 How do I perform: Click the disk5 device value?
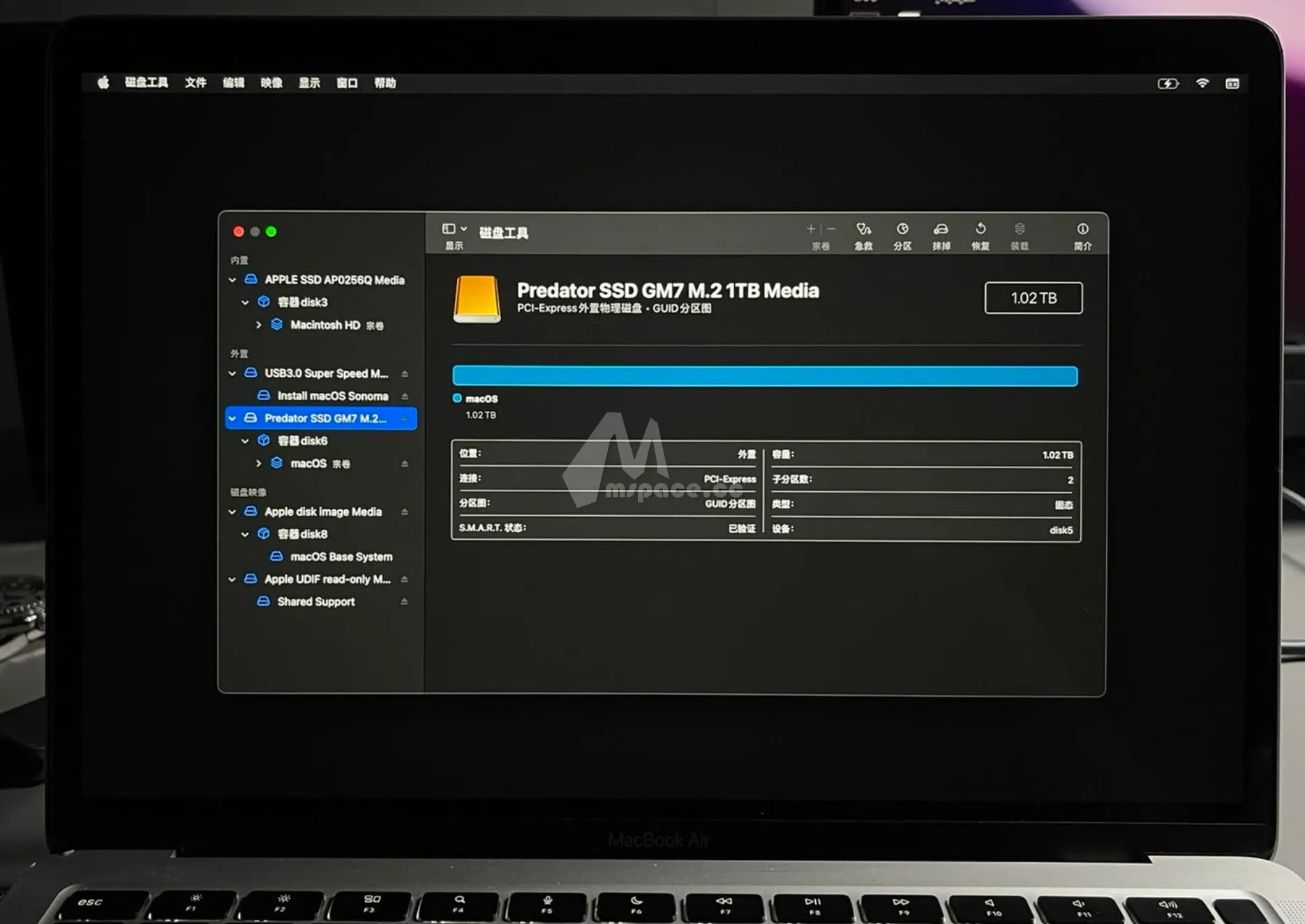tap(1061, 530)
